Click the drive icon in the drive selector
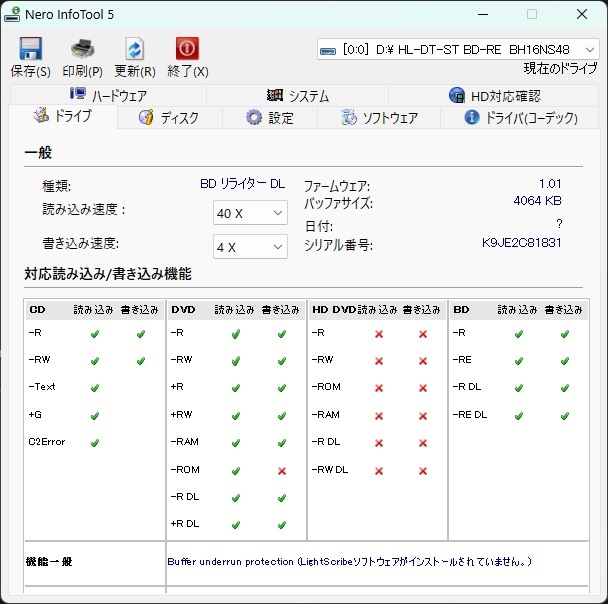608x604 pixels. tap(328, 49)
